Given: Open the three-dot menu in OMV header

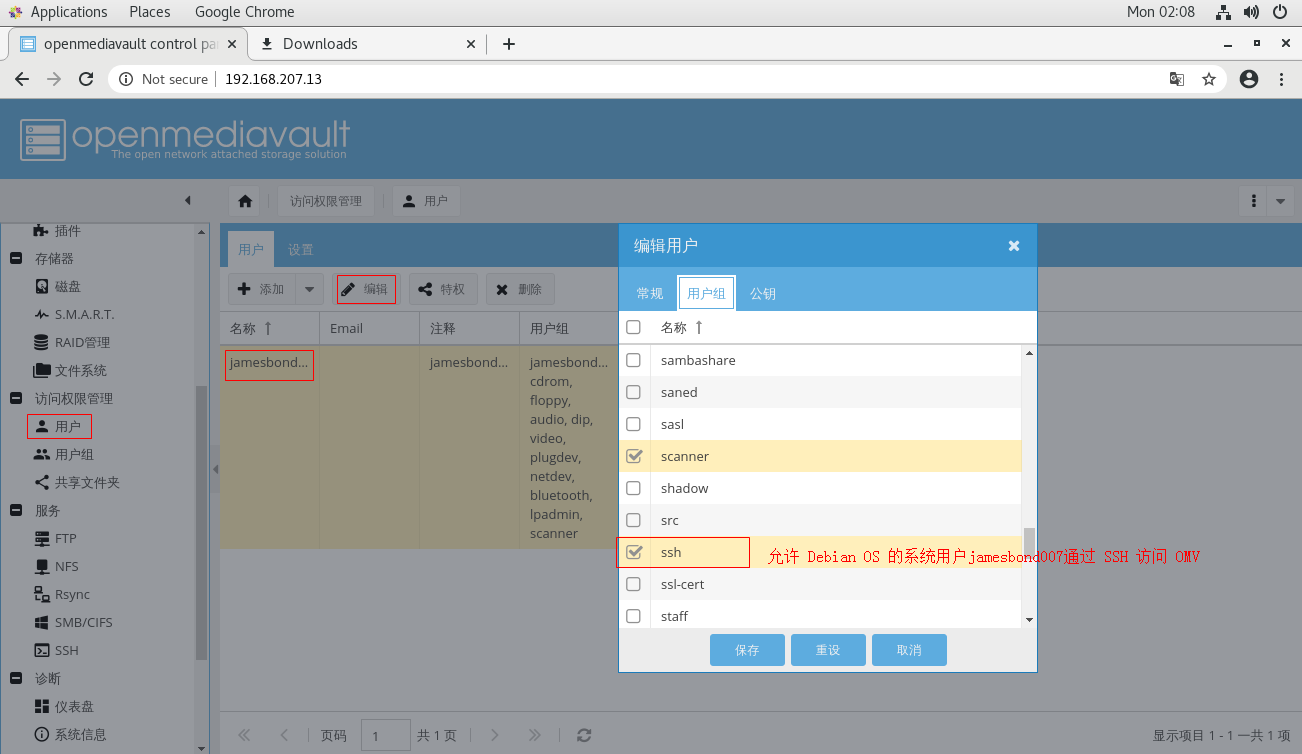Looking at the screenshot, I should pos(1253,201).
